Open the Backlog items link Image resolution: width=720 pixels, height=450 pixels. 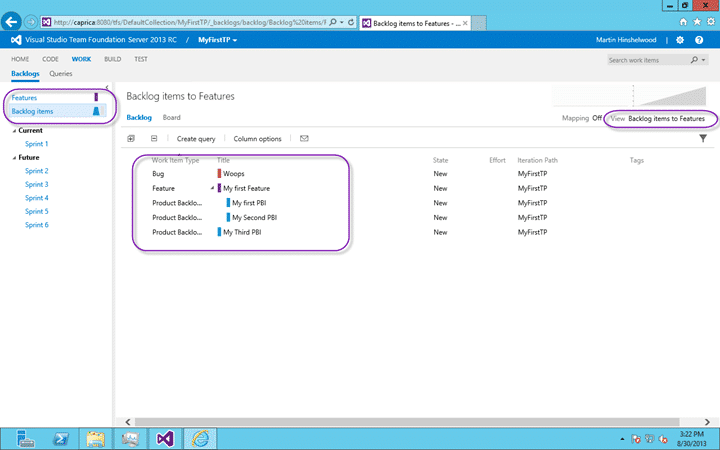tap(32, 111)
